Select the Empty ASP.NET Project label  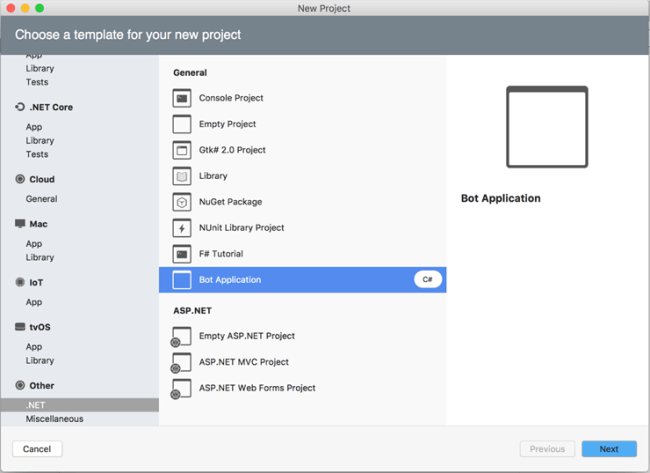[247, 336]
